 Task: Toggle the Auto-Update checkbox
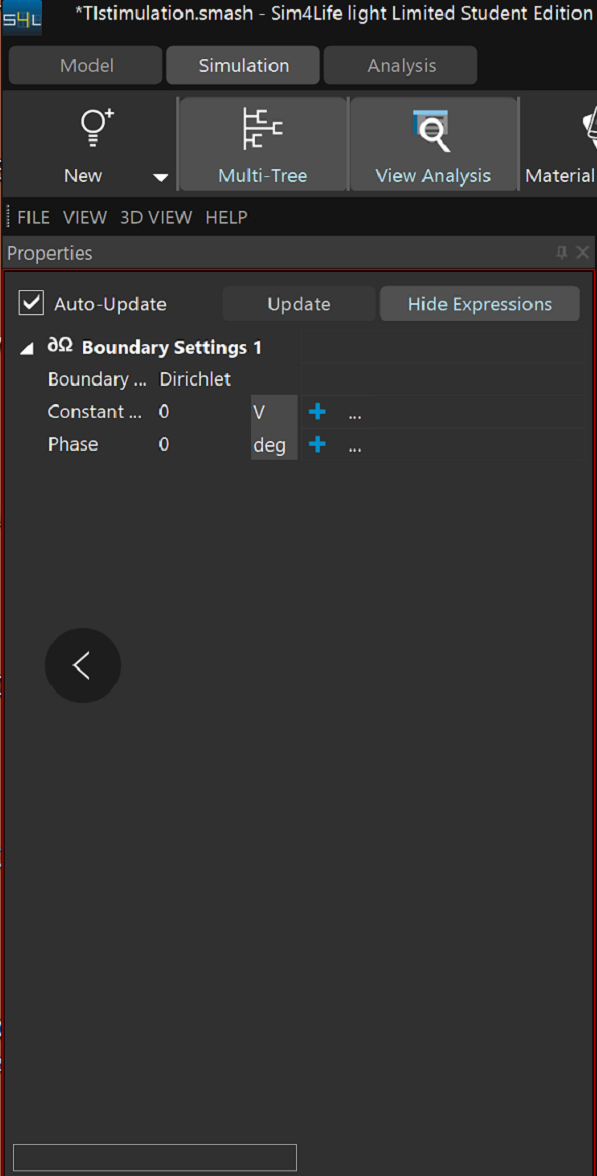tap(31, 303)
